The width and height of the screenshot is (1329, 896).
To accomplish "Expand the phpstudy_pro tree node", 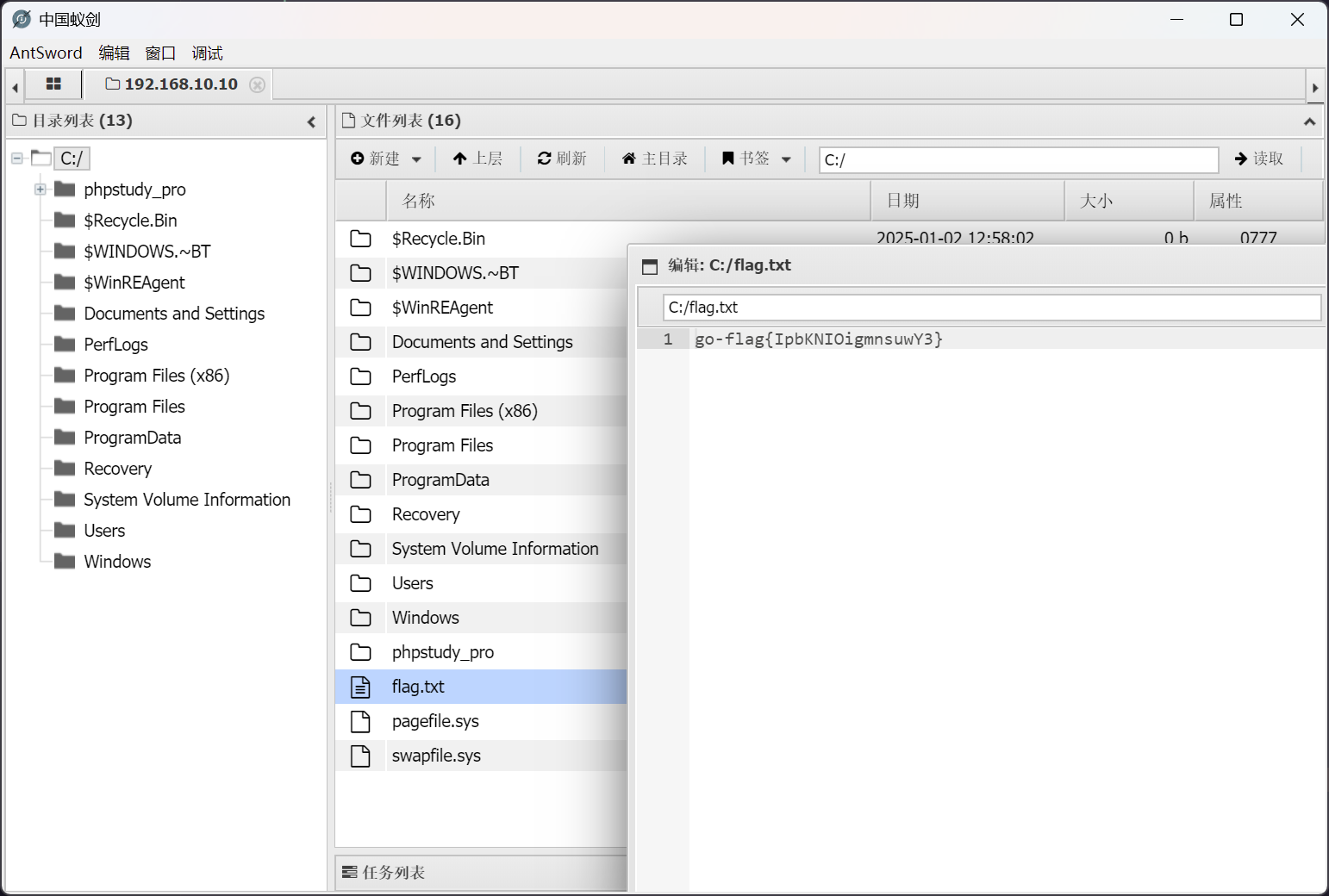I will [x=41, y=190].
